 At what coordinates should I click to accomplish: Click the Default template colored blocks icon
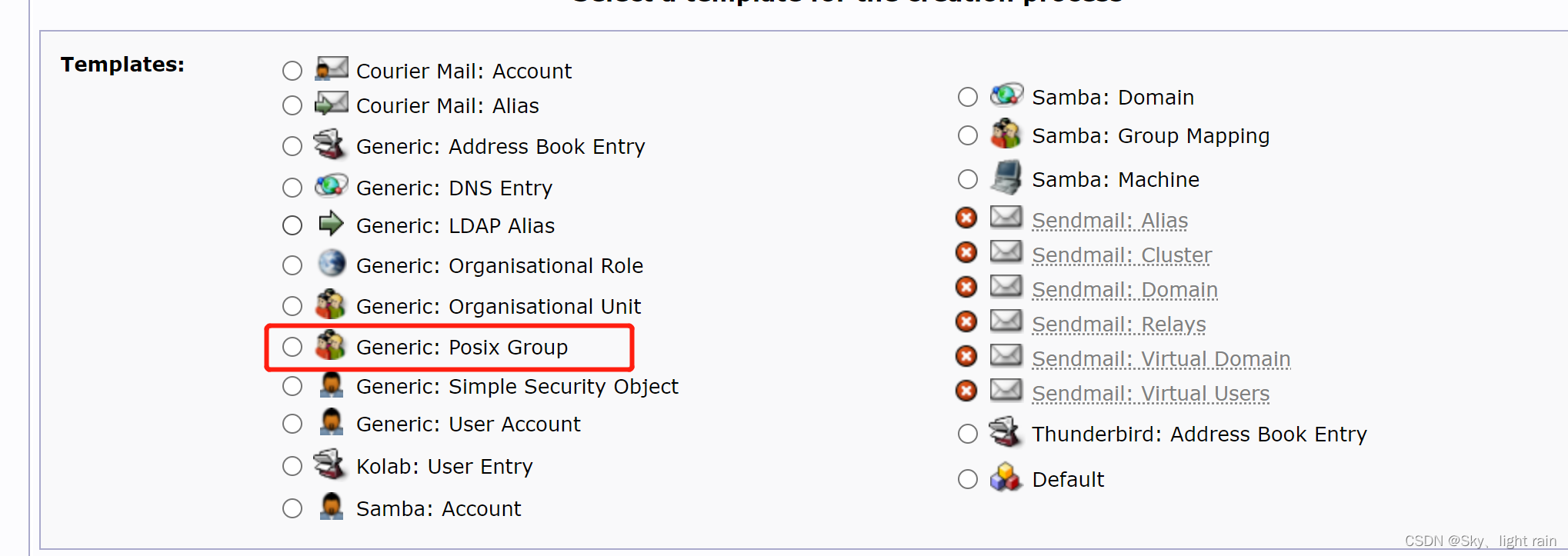pyautogui.click(x=1006, y=477)
